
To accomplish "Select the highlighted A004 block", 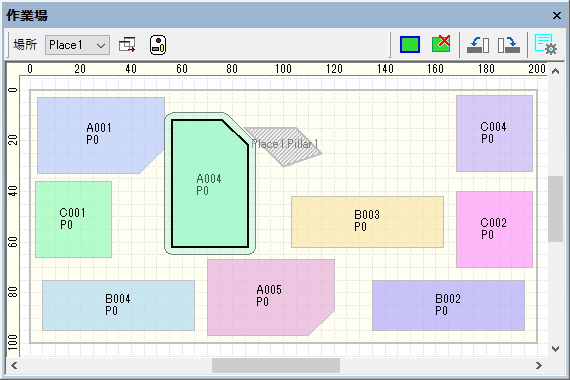I will point(210,184).
